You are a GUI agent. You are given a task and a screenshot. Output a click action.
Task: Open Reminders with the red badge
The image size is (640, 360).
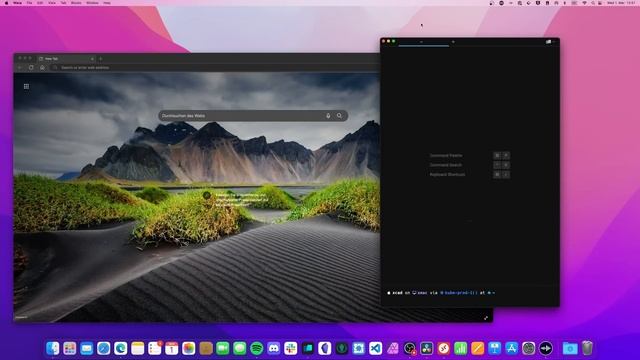coord(155,348)
